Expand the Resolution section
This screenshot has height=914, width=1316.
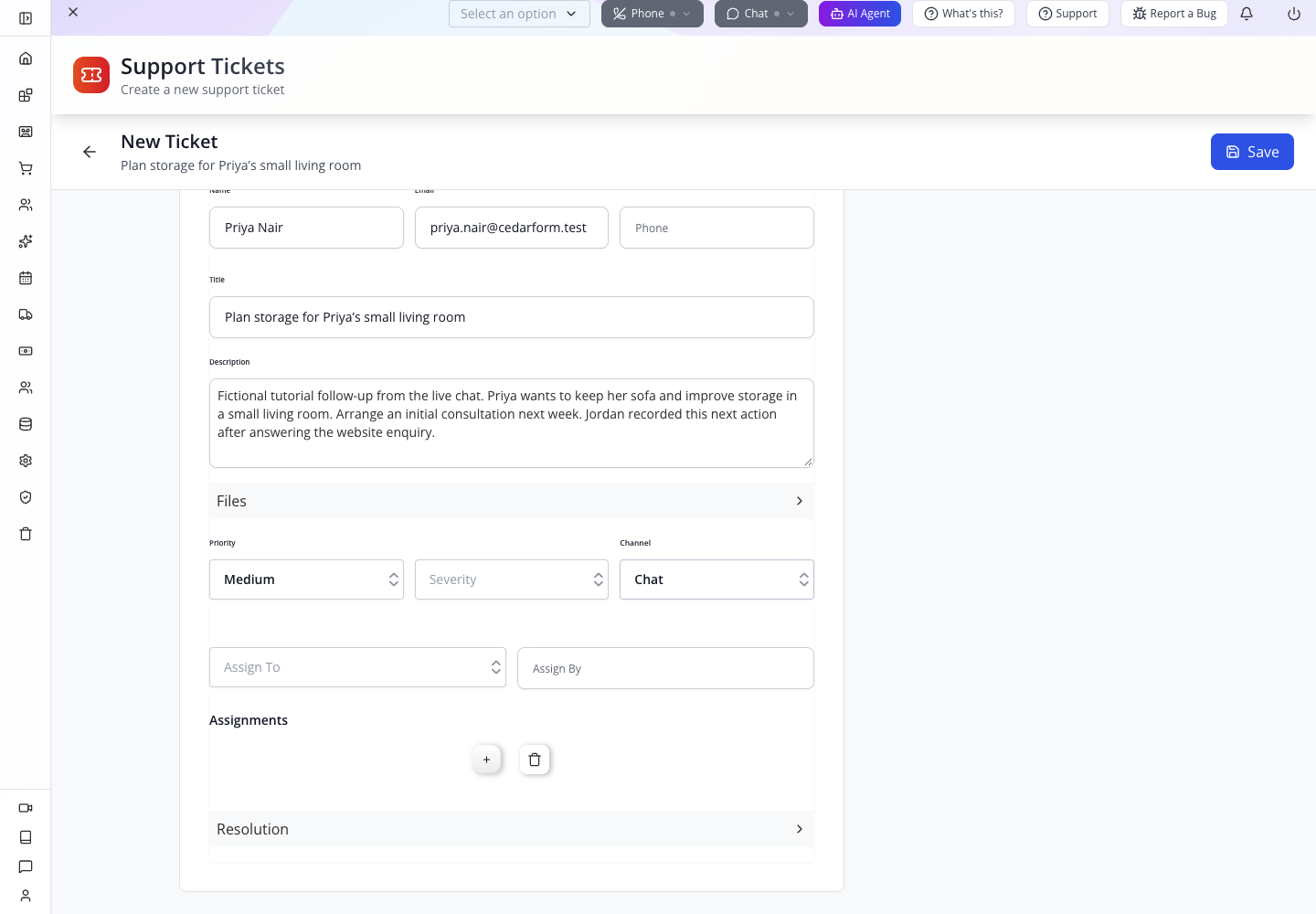pos(512,829)
